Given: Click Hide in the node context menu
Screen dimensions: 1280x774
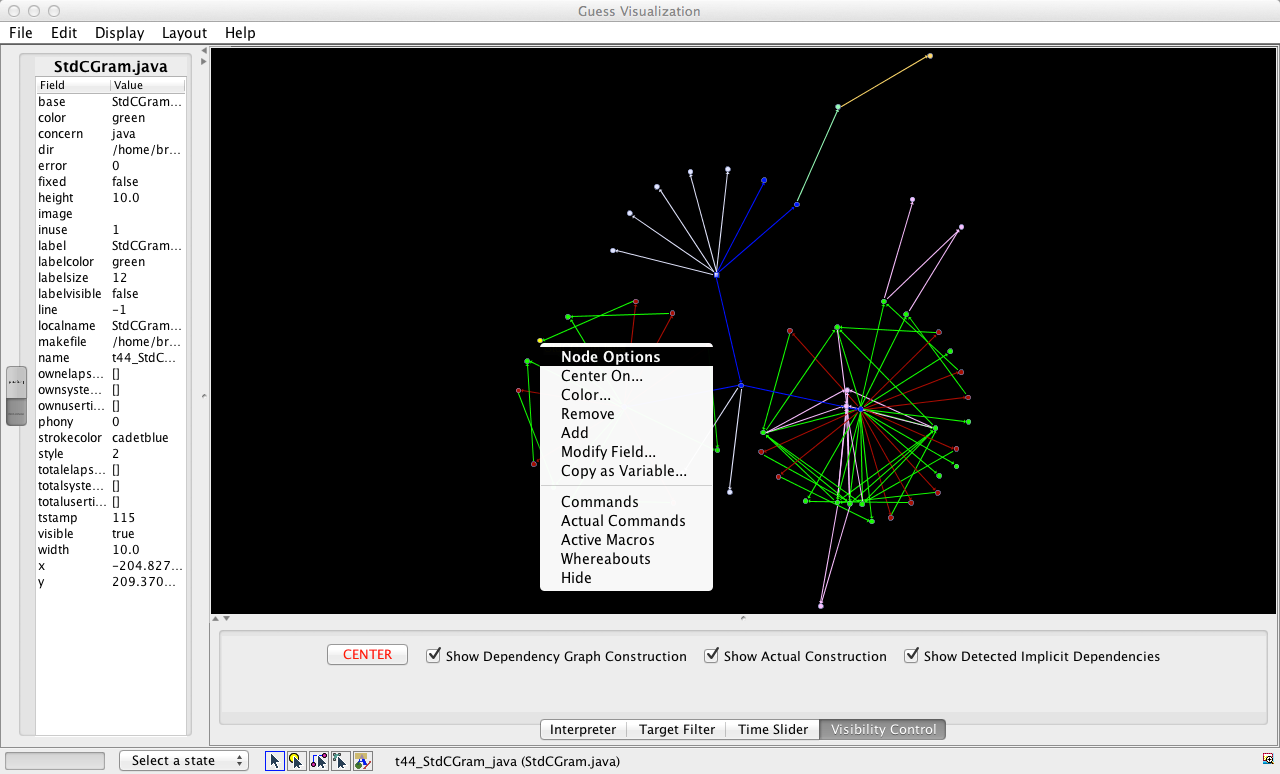Looking at the screenshot, I should (x=576, y=578).
